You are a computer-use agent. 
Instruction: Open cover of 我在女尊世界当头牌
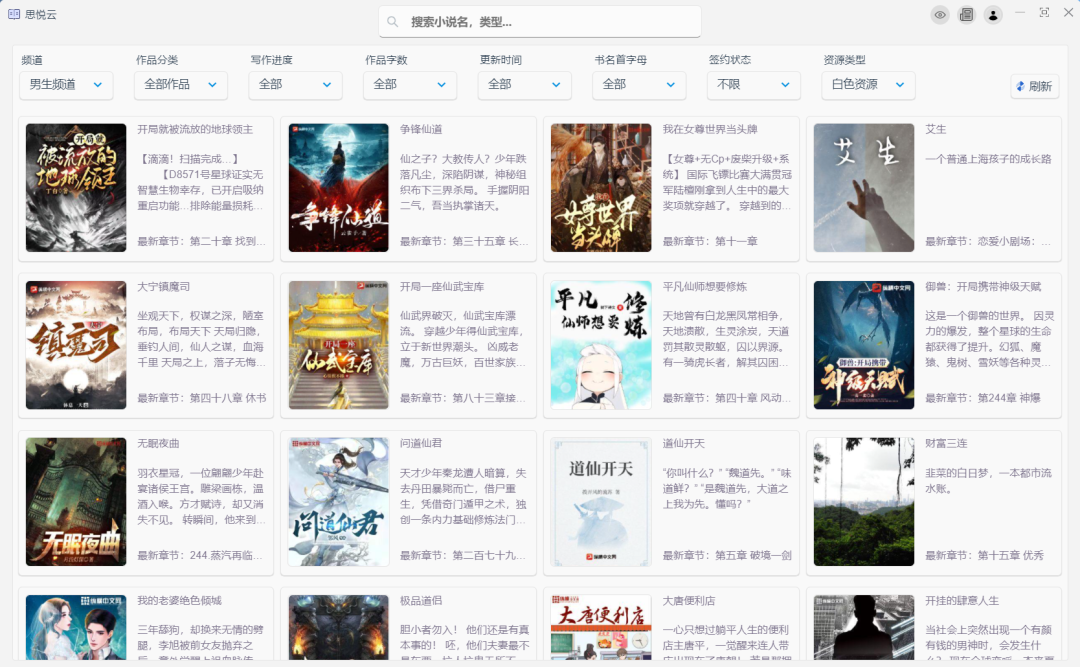point(601,187)
